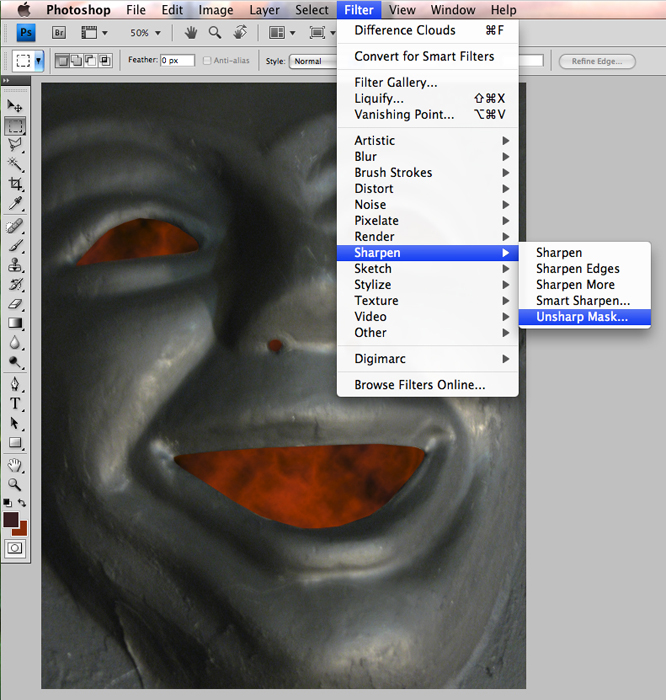Expand the toolbox panel double arrows
Viewport: 666px width, 700px height.
(x=6, y=80)
